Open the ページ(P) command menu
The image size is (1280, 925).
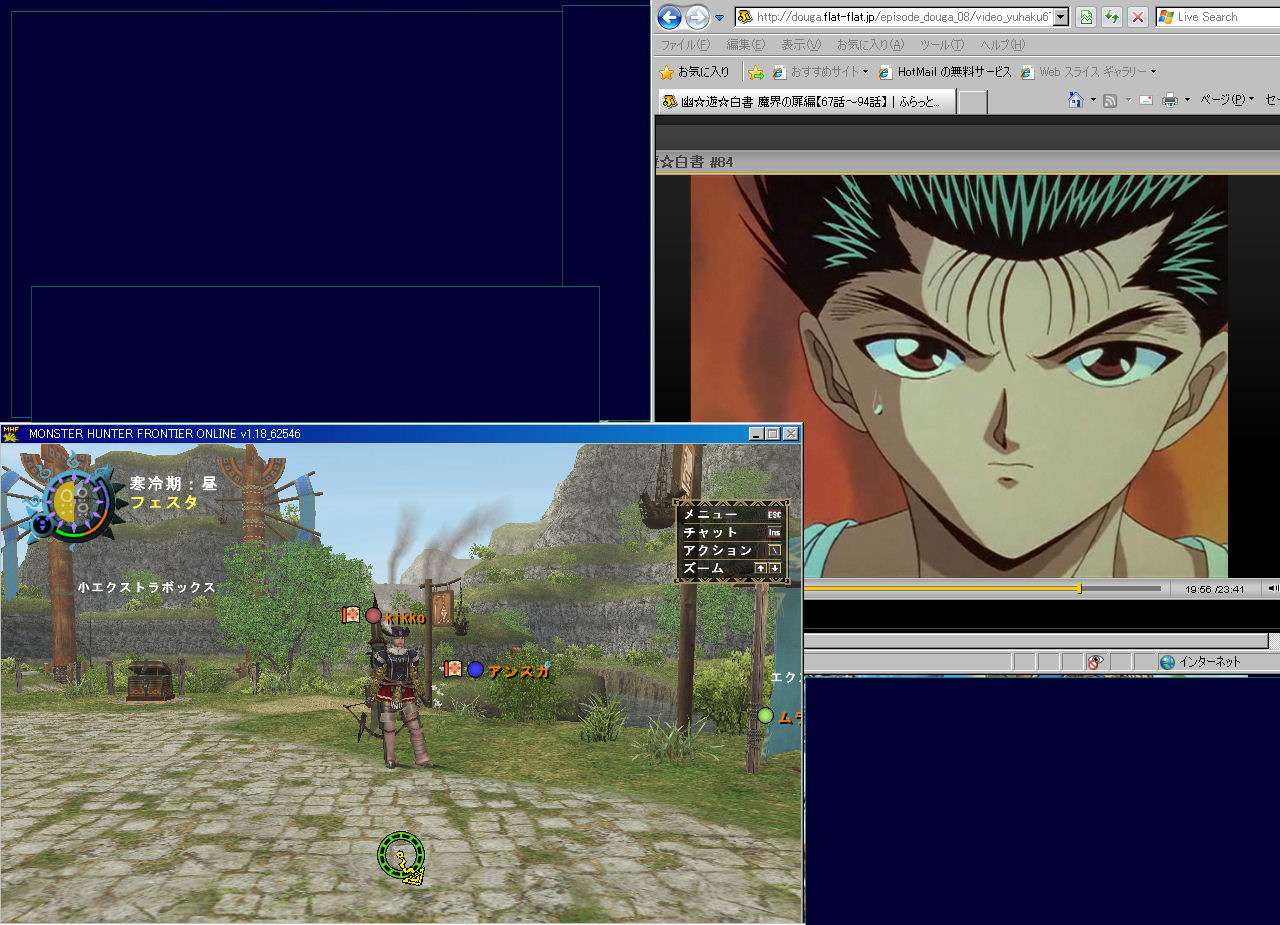1227,100
